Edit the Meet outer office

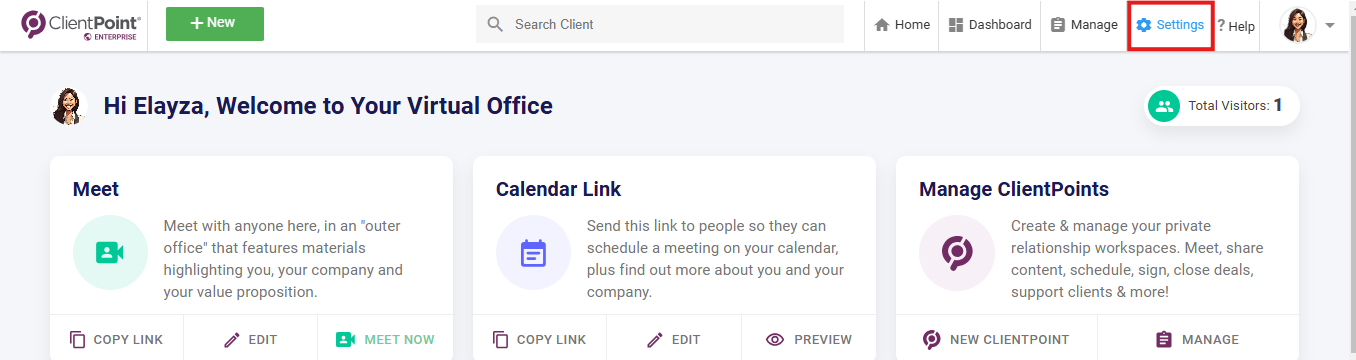[250, 339]
